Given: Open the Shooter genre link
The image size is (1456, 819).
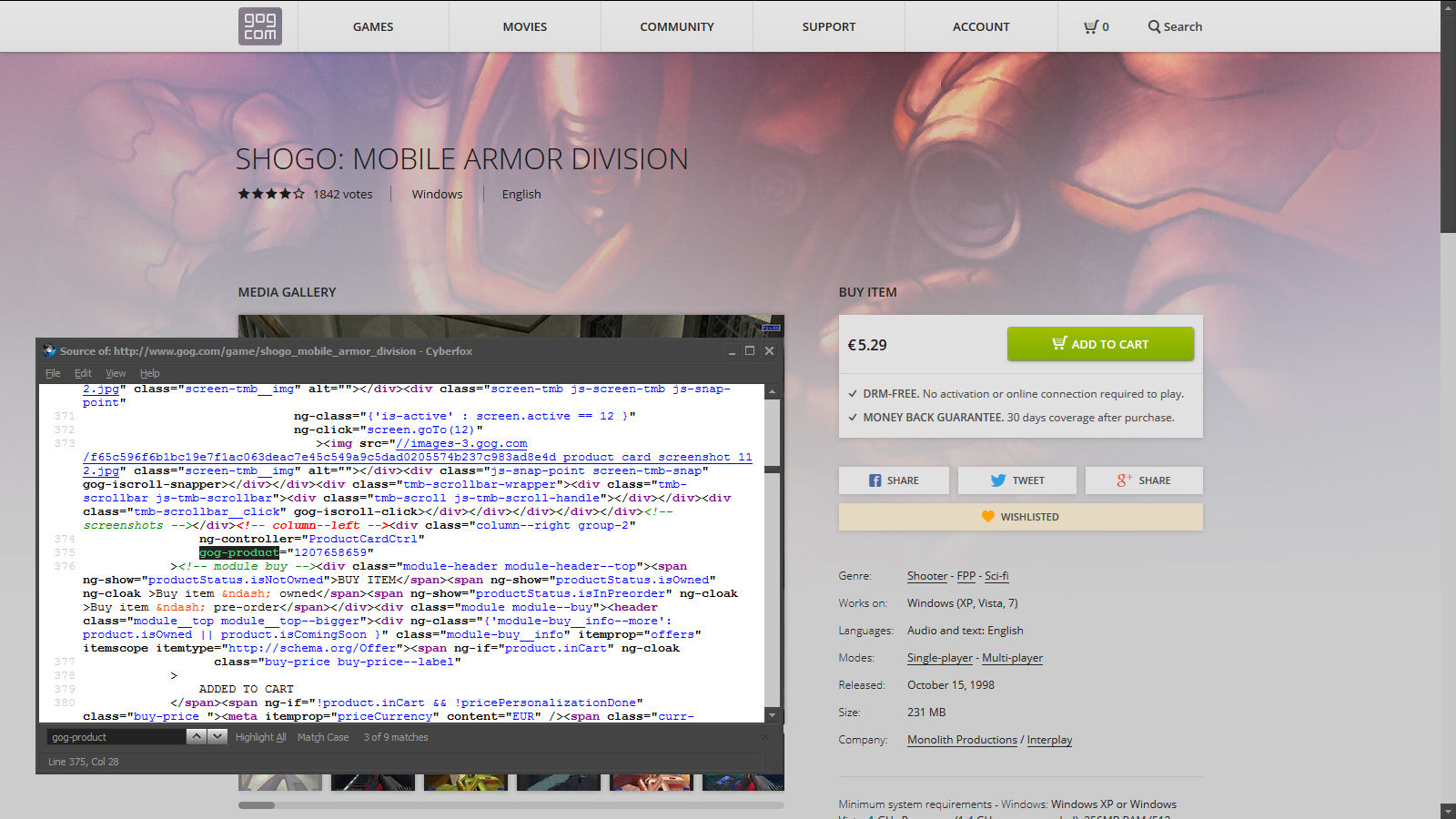Looking at the screenshot, I should tap(927, 576).
